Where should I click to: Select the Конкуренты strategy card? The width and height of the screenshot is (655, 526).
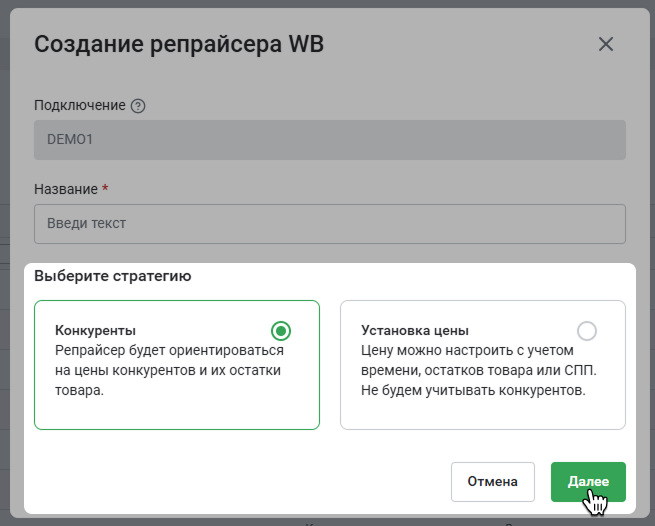click(x=177, y=365)
